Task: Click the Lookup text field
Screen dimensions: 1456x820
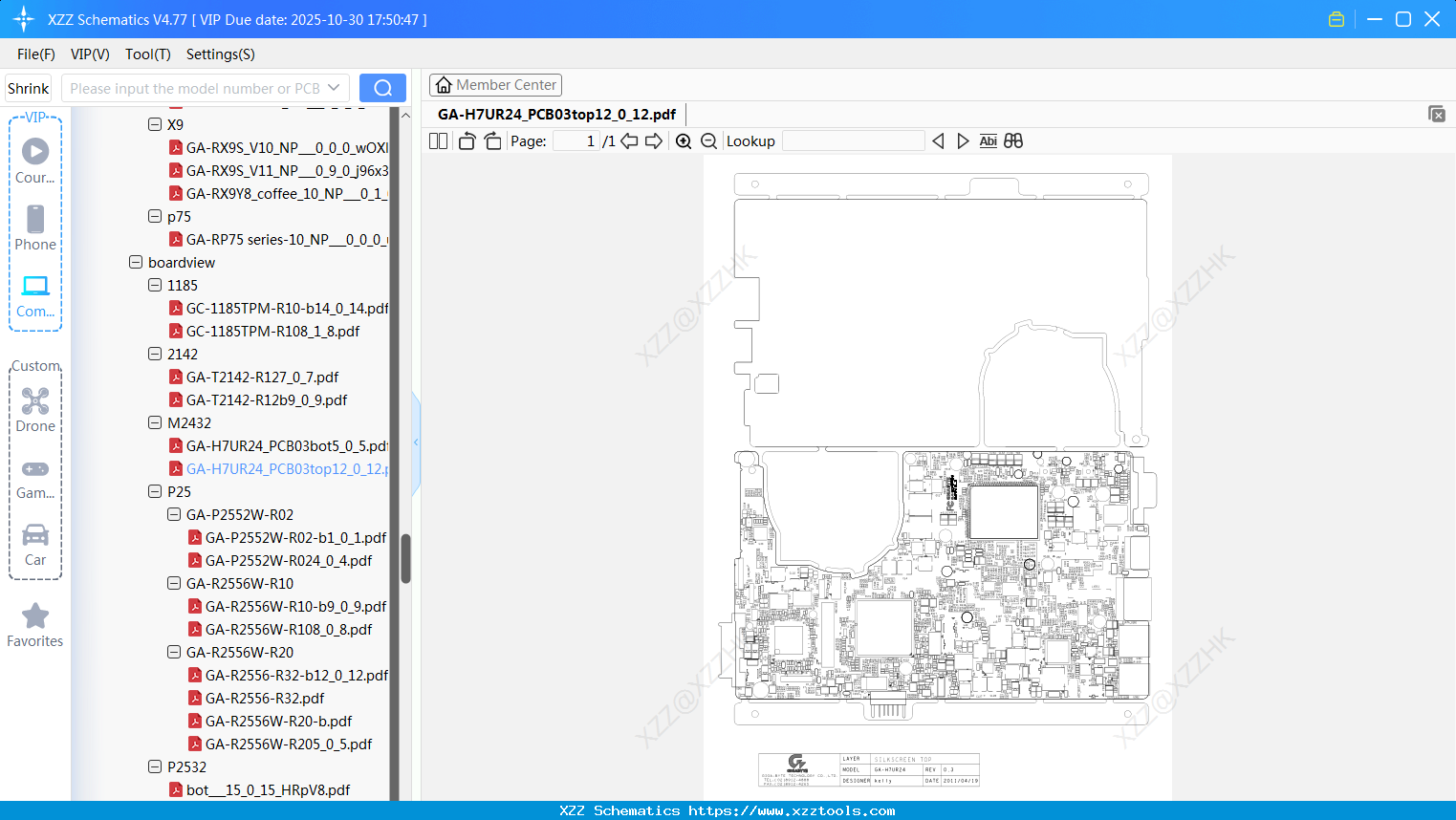Action: (853, 141)
